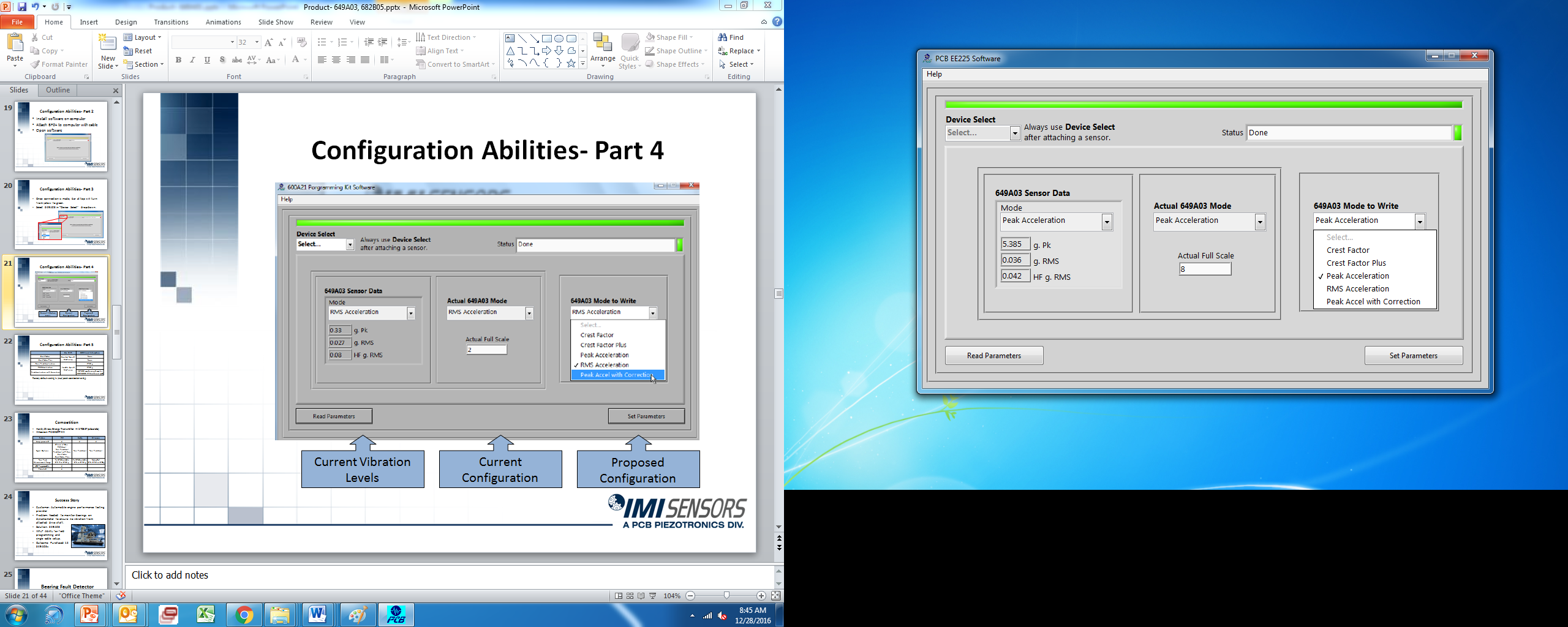Click the zoom slider handle in status bar
Viewport: 1568px width, 627px height.
point(726,596)
